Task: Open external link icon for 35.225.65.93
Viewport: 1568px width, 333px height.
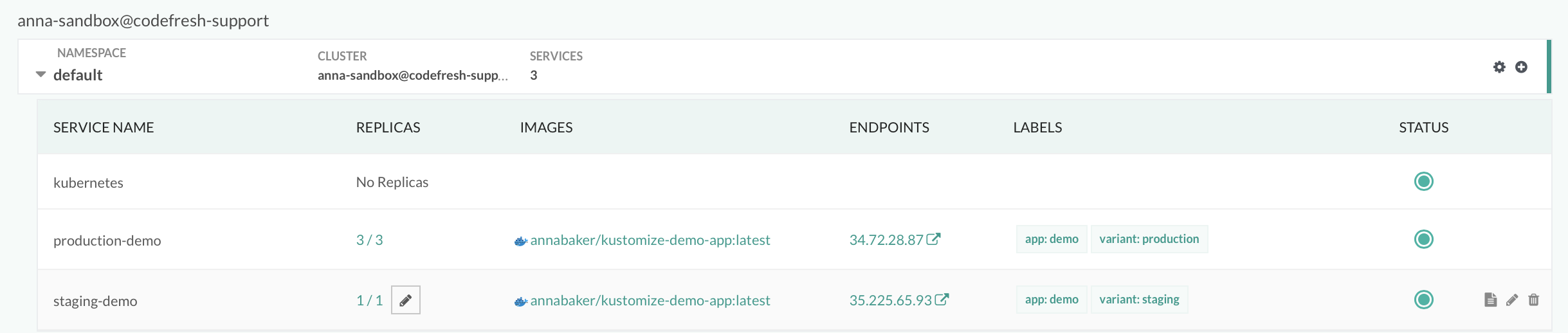Action: (942, 300)
